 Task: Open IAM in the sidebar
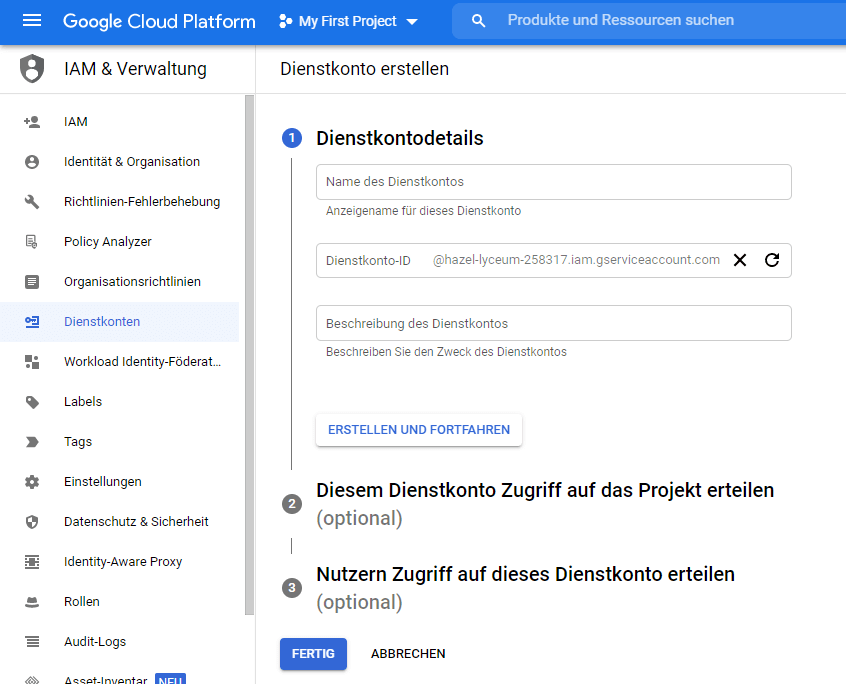click(120, 122)
